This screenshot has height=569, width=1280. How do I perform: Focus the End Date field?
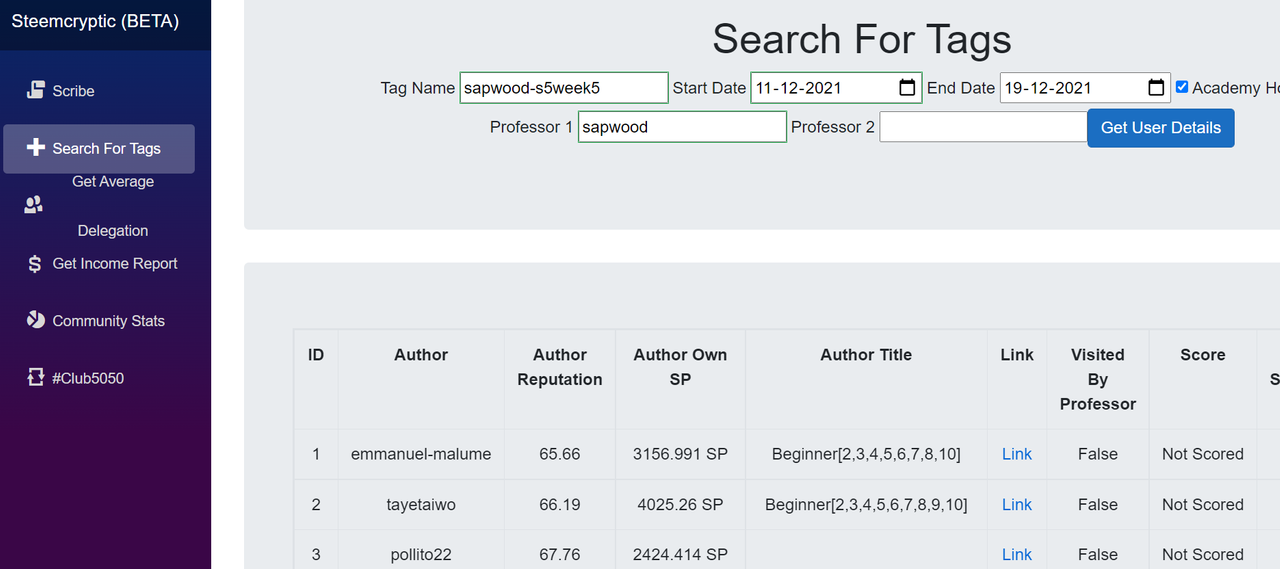[x=1085, y=88]
